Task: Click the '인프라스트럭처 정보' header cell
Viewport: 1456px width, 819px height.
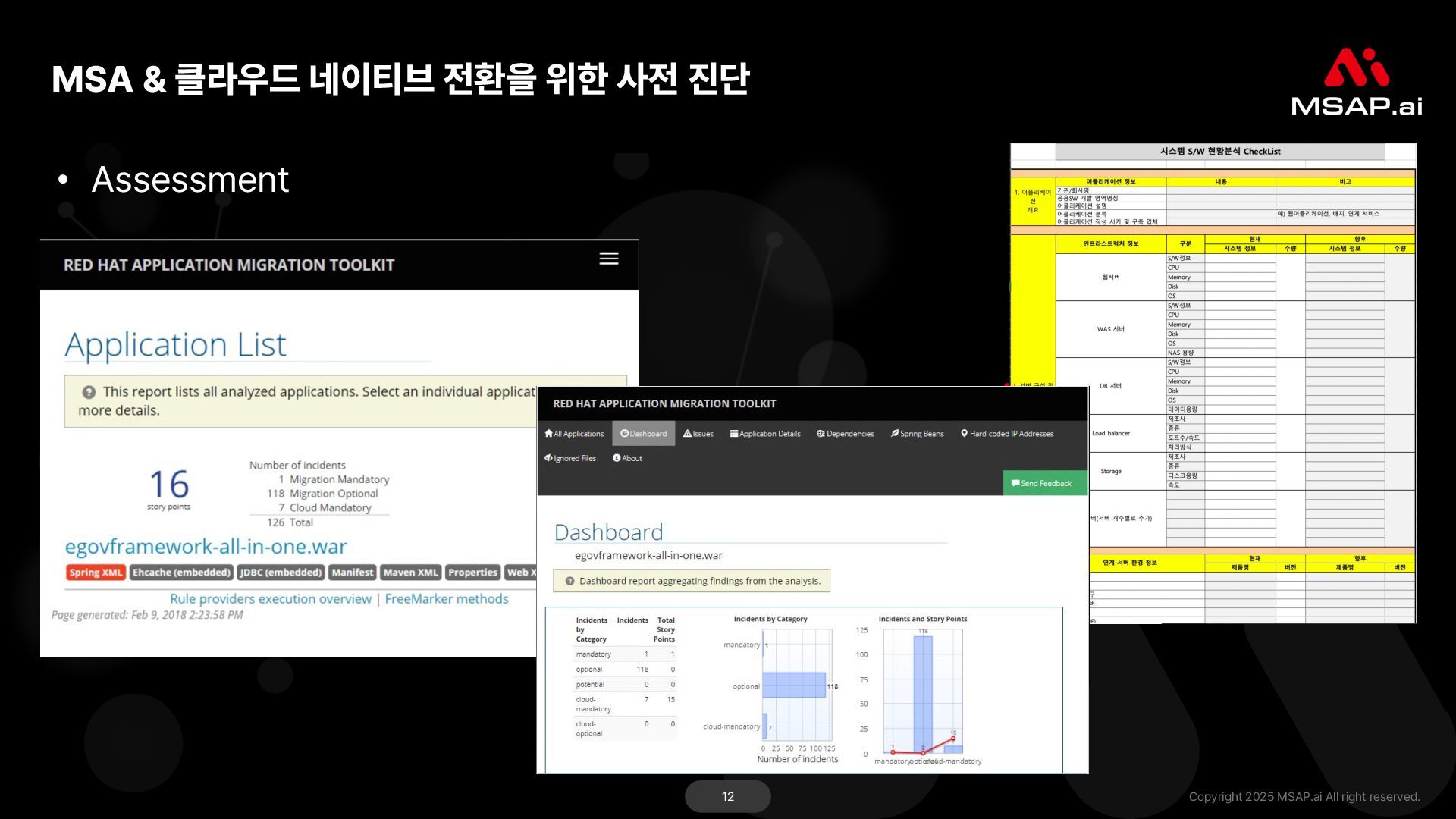Action: (1110, 243)
